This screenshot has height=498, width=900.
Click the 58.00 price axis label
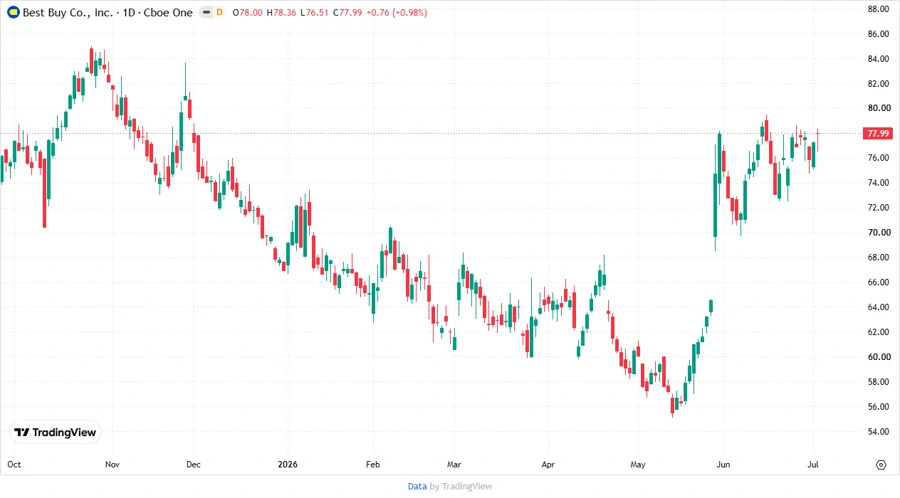coord(879,382)
